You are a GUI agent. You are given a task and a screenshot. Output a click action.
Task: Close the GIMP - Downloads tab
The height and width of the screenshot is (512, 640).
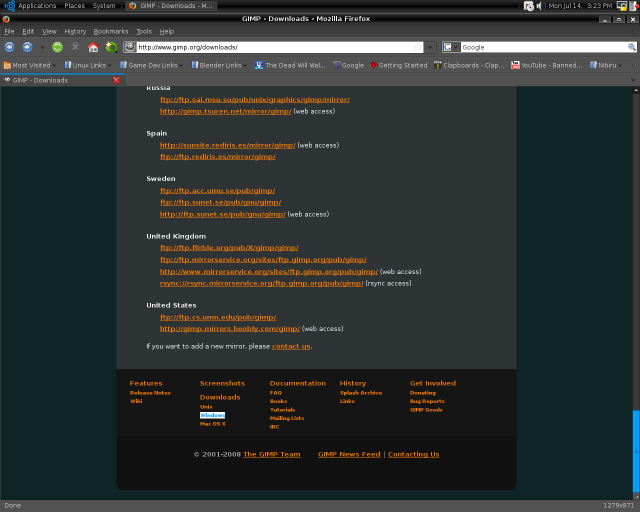click(x=116, y=80)
